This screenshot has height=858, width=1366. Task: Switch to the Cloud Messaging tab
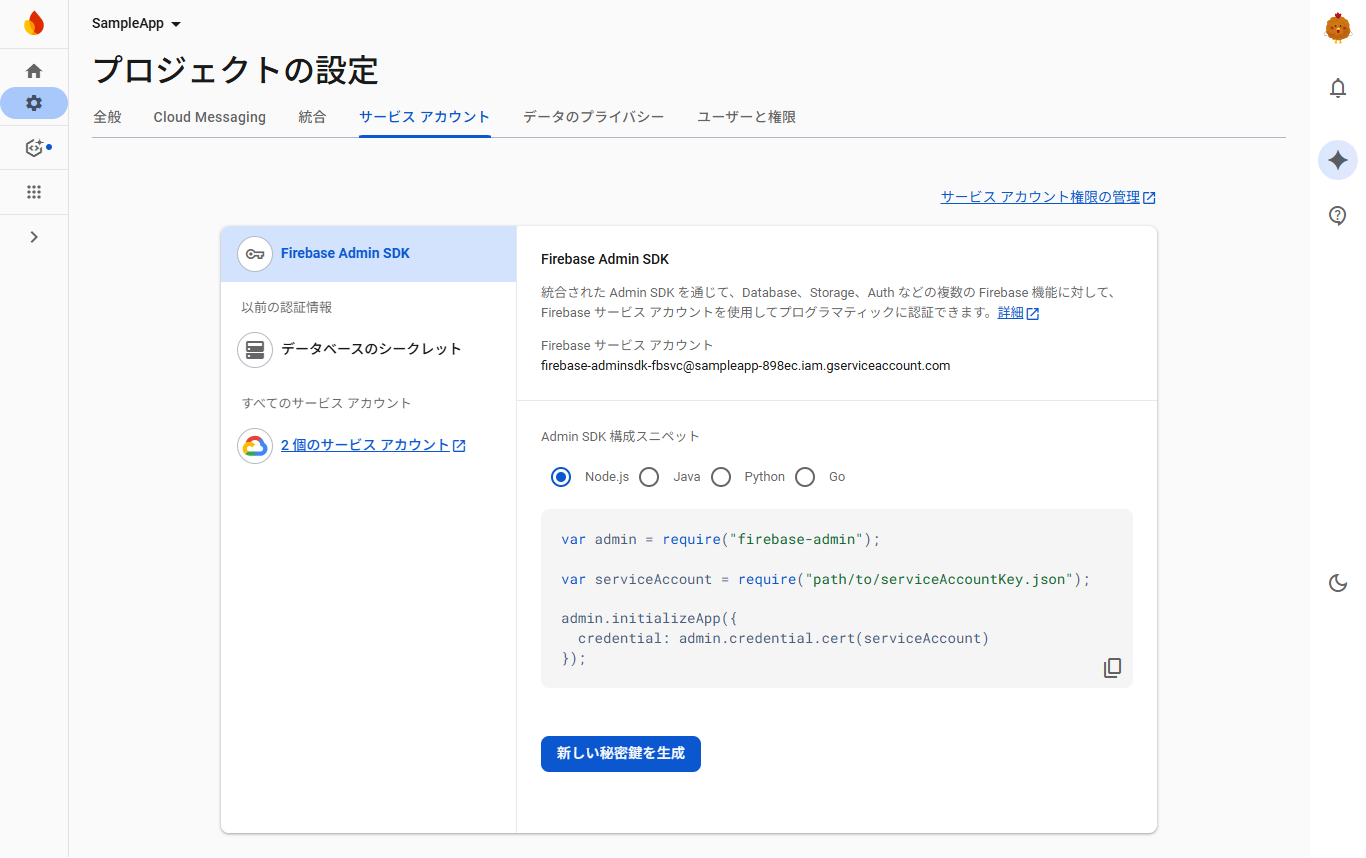[x=209, y=117]
